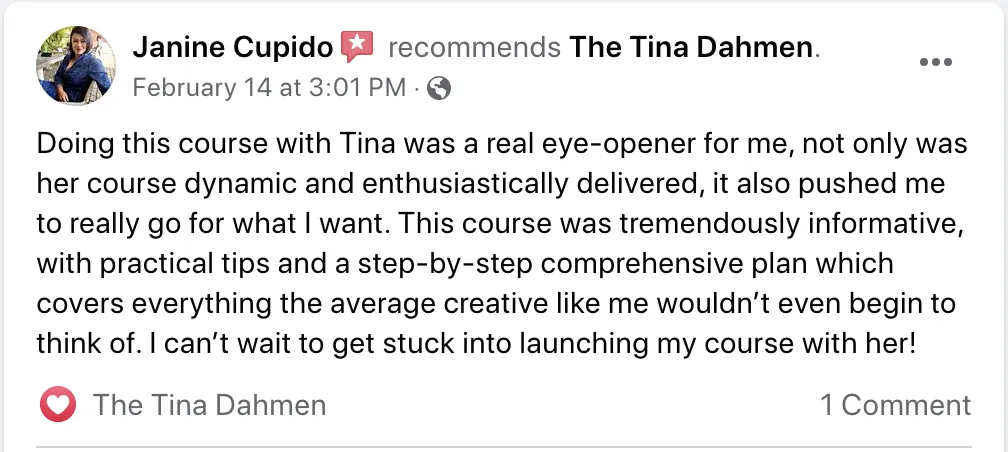
Task: Open the February 14 post timestamp
Action: click(x=268, y=88)
